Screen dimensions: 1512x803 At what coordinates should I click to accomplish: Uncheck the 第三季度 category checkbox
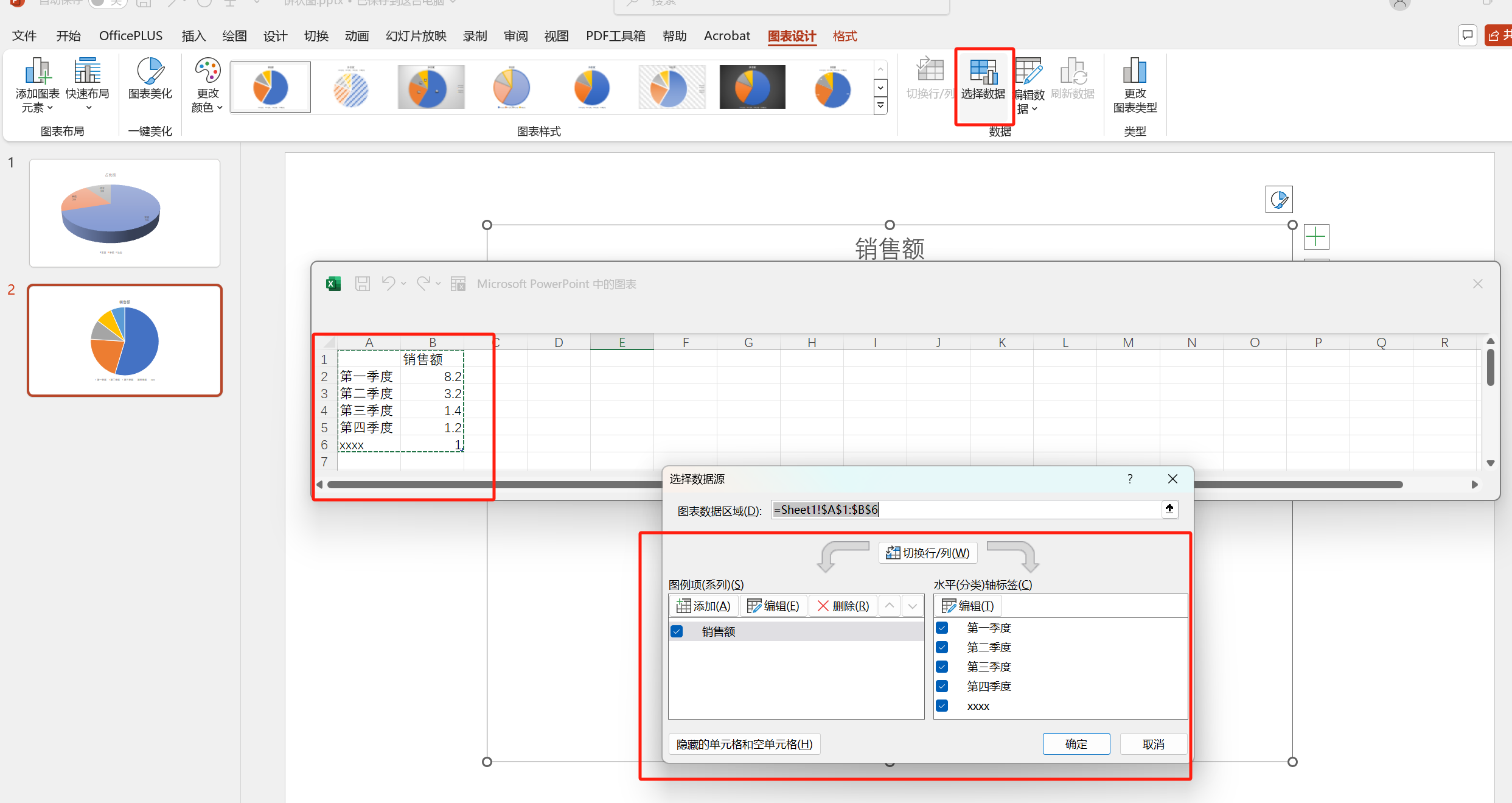pos(942,667)
